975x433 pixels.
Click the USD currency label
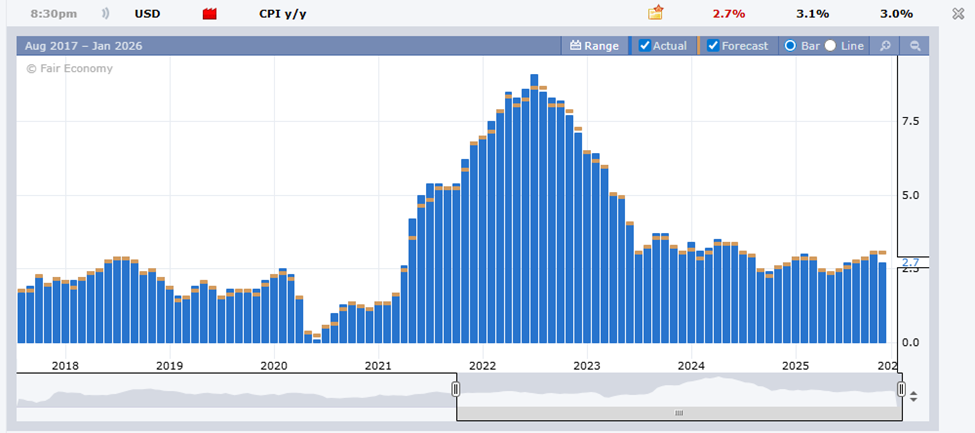click(x=146, y=14)
